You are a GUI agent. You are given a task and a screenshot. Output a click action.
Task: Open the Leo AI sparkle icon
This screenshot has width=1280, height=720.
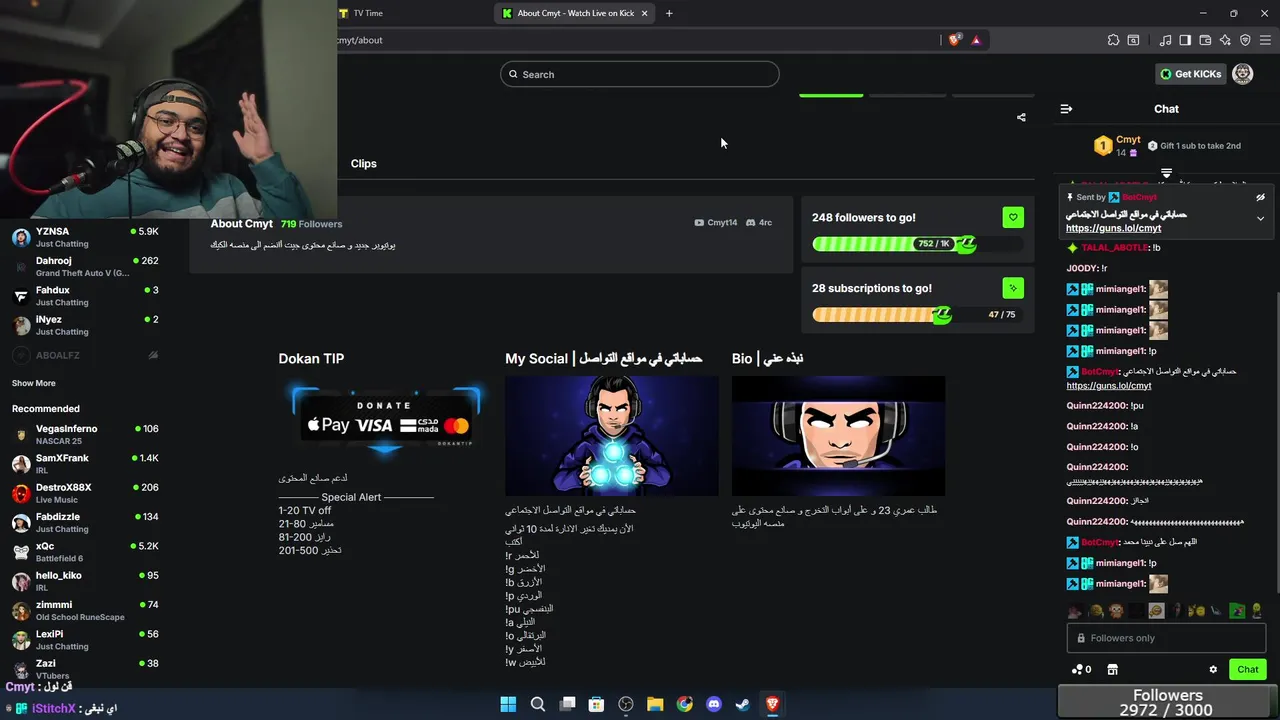pyautogui.click(x=1225, y=40)
